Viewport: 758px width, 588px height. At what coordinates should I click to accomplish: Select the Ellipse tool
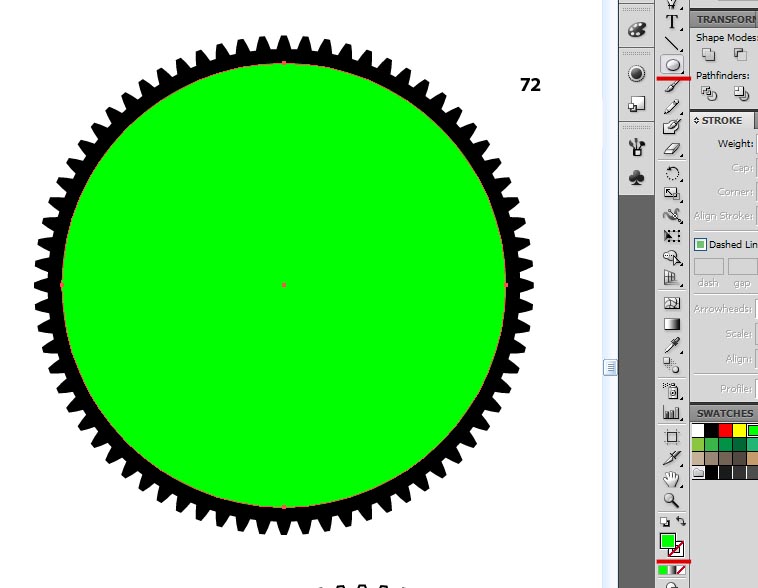tap(672, 64)
